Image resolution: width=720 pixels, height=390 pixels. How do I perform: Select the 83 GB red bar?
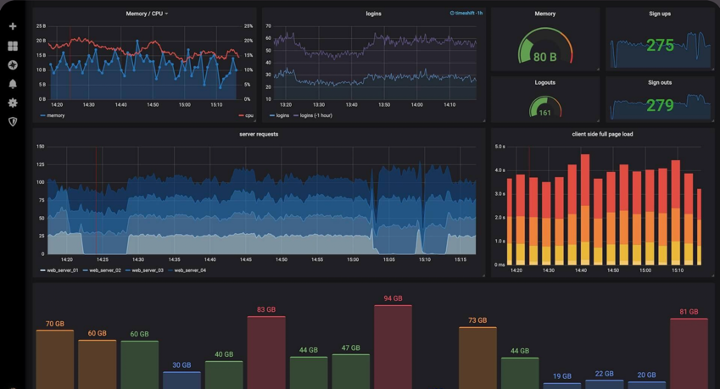[266, 353]
